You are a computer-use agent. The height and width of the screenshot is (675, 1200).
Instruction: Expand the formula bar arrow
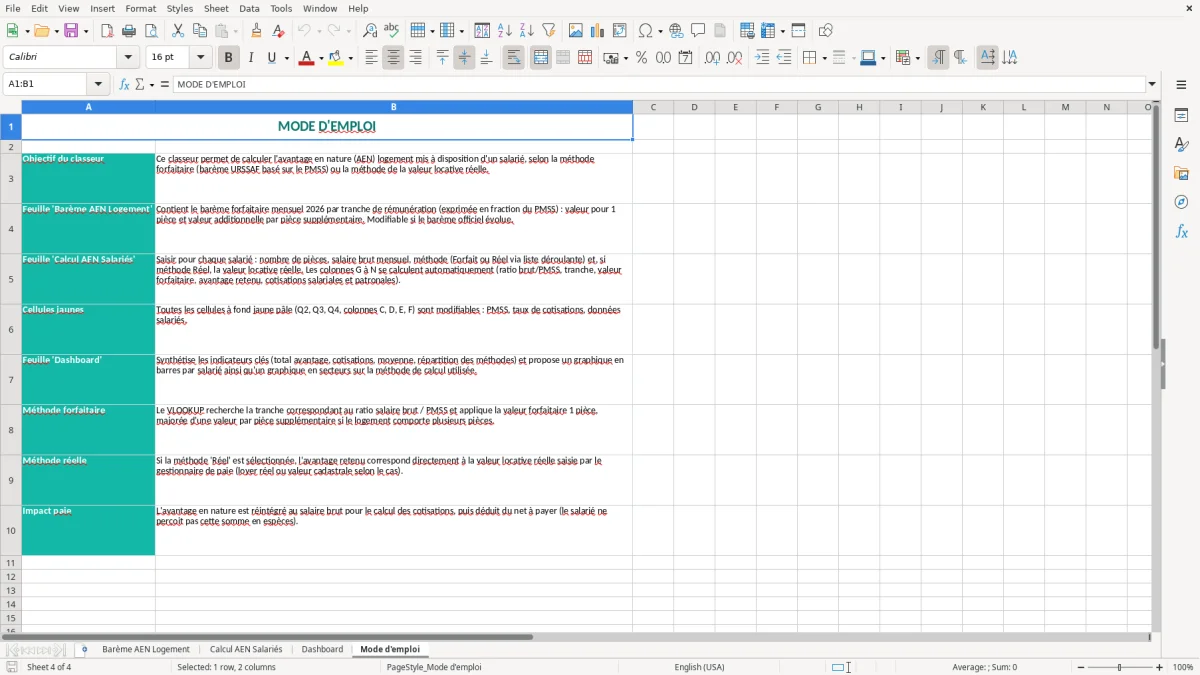click(x=1152, y=84)
